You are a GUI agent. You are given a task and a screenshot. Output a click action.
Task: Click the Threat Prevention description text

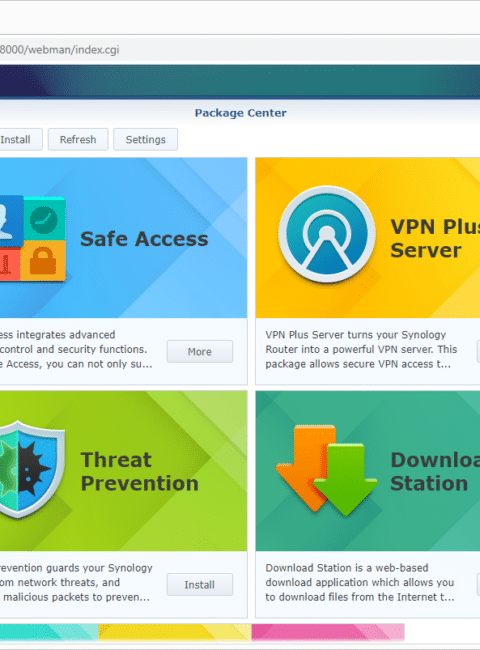[x=76, y=582]
